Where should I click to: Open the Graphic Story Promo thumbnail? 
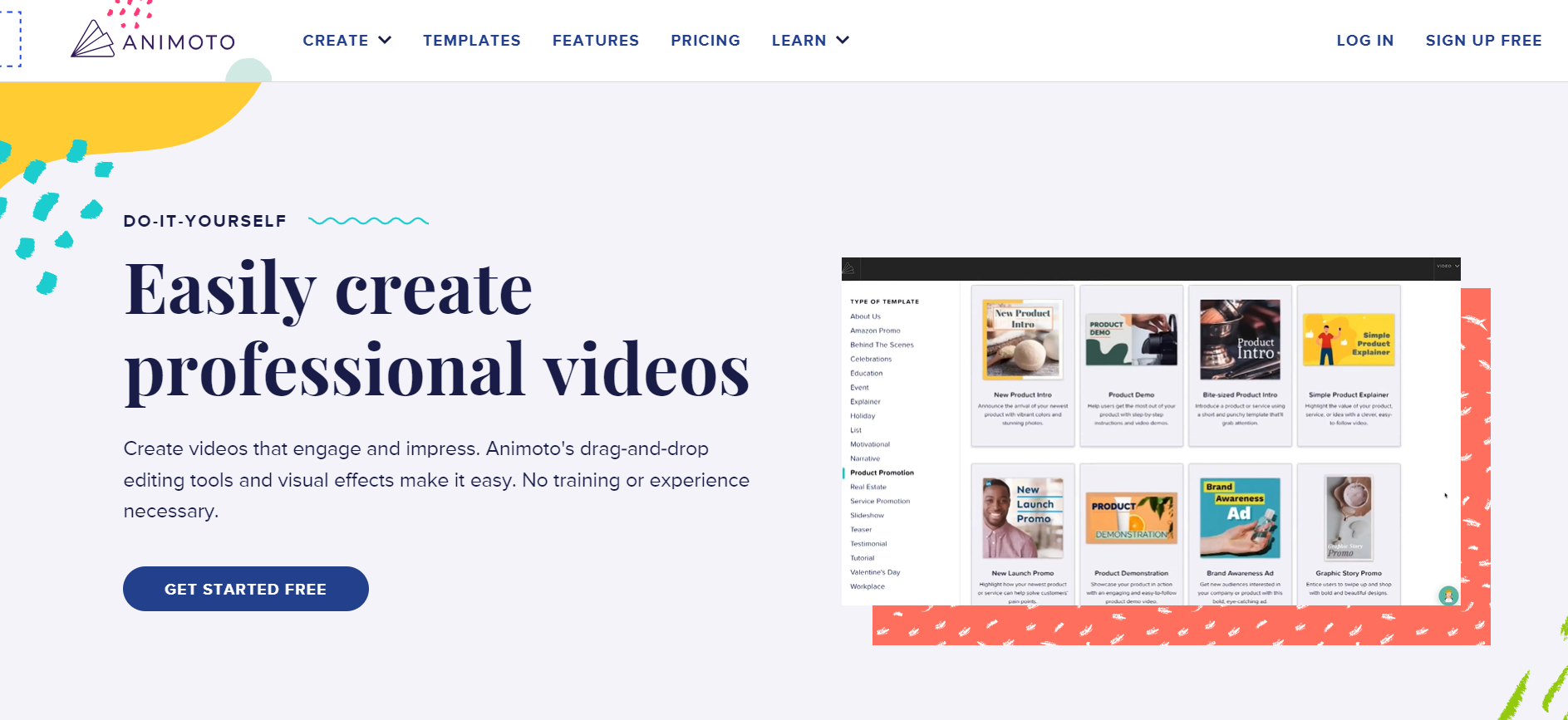point(1349,518)
